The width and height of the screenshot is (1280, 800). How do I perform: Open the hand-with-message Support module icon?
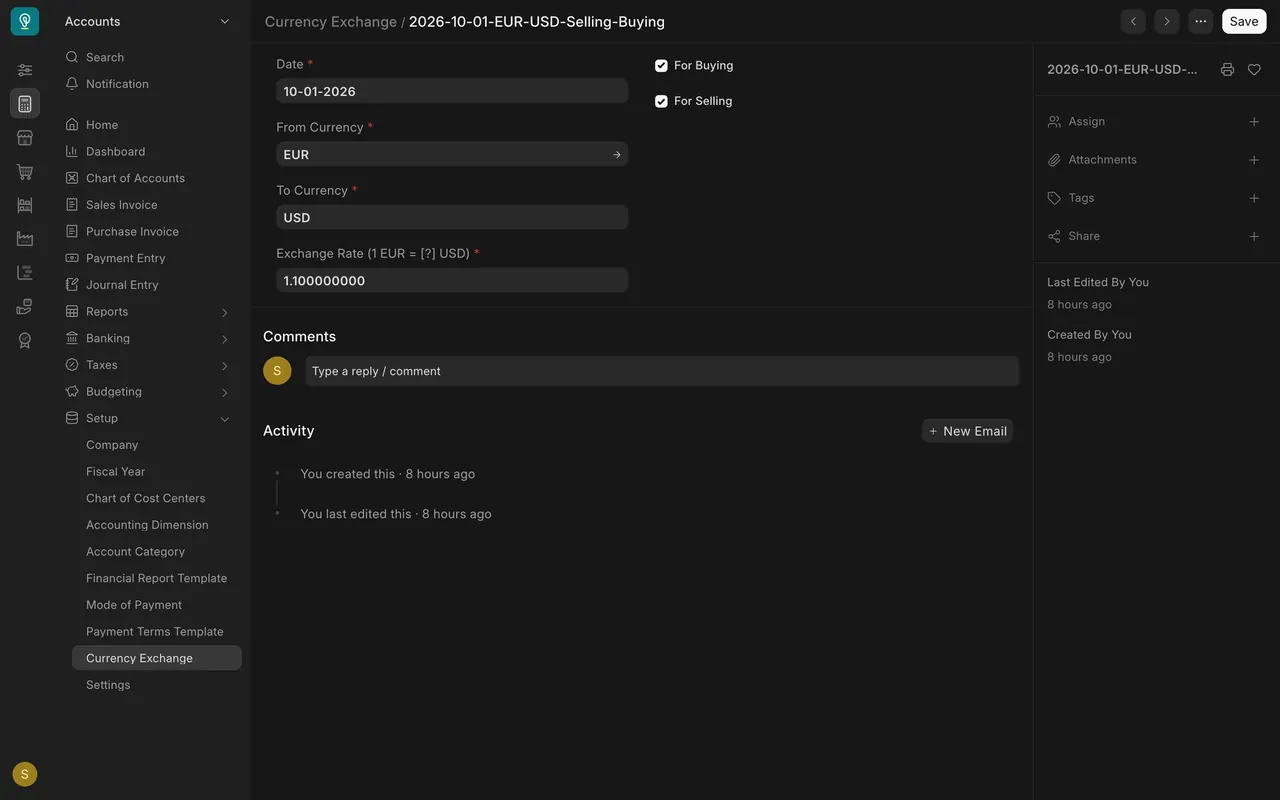point(25,307)
